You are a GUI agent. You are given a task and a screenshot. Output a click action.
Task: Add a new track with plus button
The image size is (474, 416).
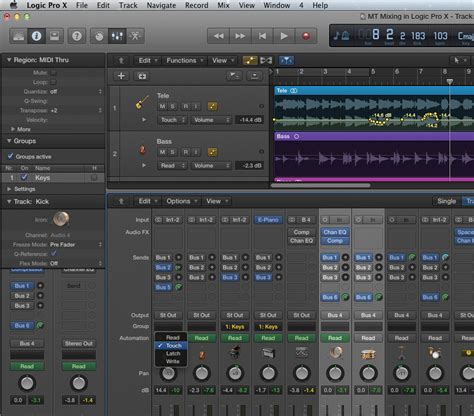click(121, 76)
